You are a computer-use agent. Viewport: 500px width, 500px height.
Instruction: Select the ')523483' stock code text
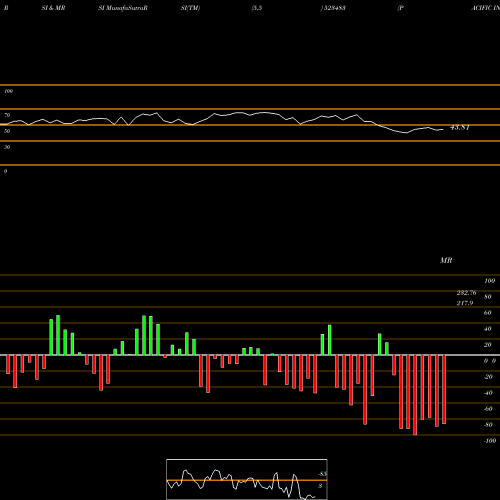pos(333,8)
